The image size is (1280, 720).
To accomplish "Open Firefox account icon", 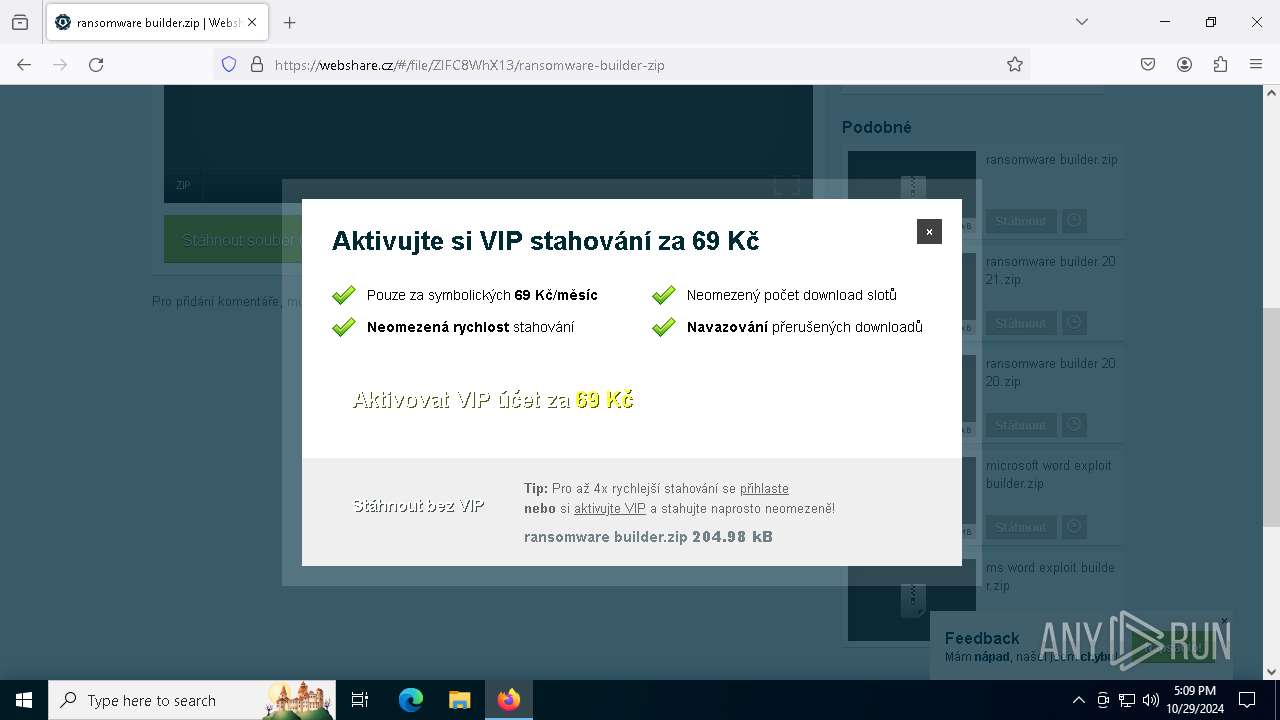I will click(x=1184, y=64).
